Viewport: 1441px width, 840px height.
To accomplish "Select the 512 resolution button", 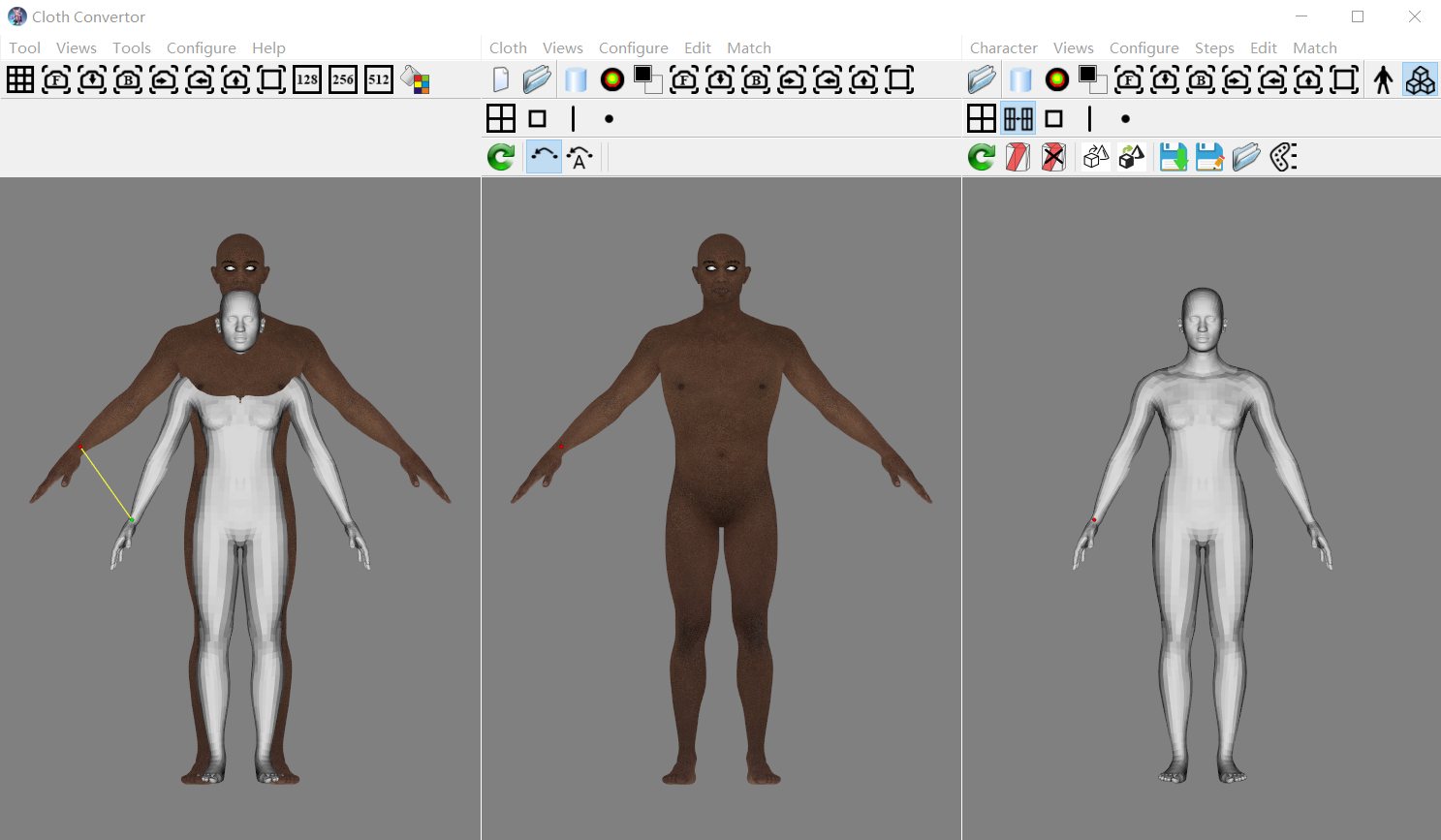I will click(x=379, y=79).
